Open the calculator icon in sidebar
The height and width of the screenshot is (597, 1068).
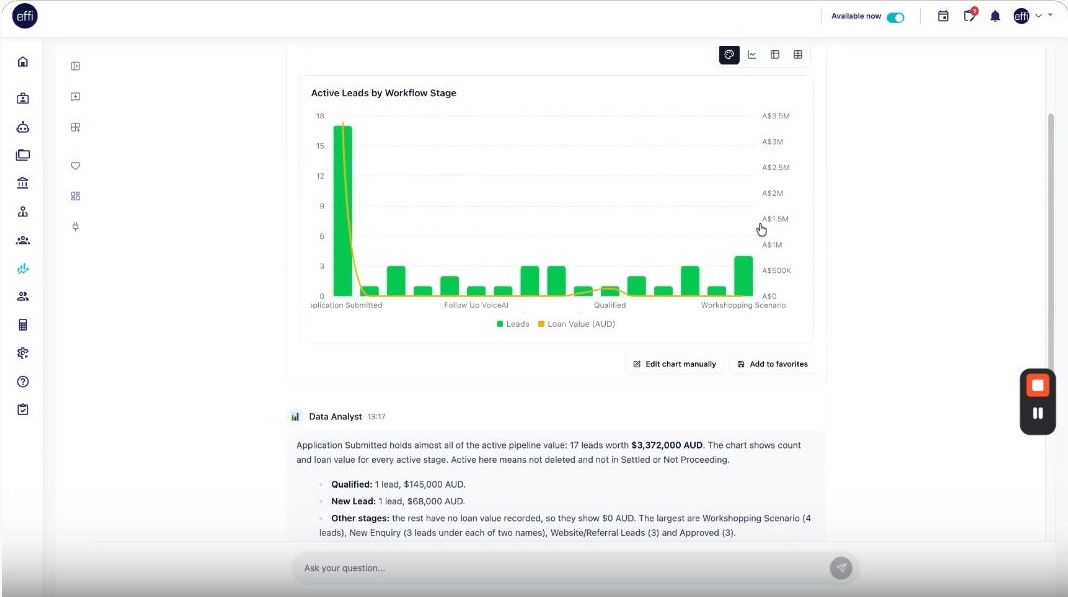pyautogui.click(x=22, y=325)
